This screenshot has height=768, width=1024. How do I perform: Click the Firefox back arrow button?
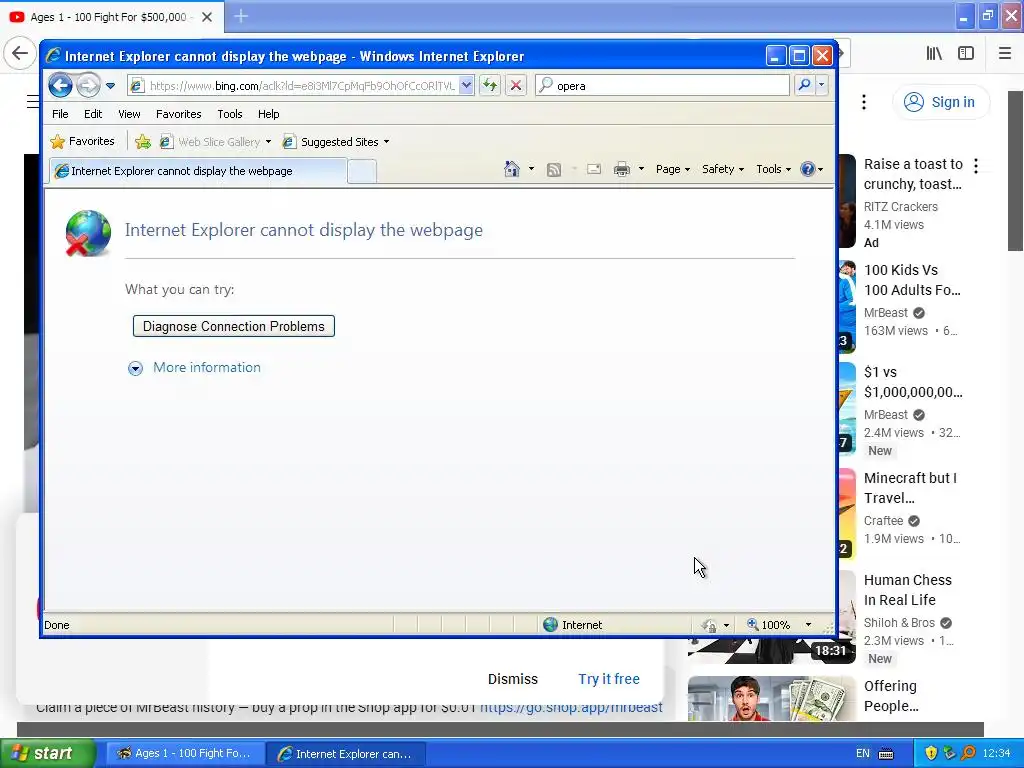[x=20, y=53]
